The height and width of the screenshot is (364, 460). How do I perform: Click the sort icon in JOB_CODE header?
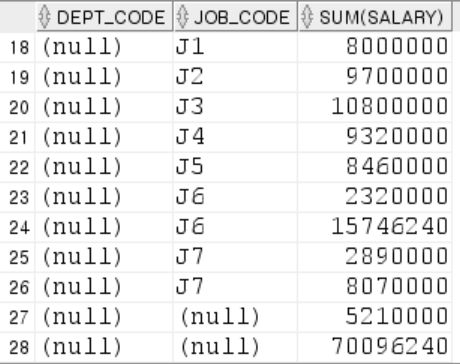182,17
